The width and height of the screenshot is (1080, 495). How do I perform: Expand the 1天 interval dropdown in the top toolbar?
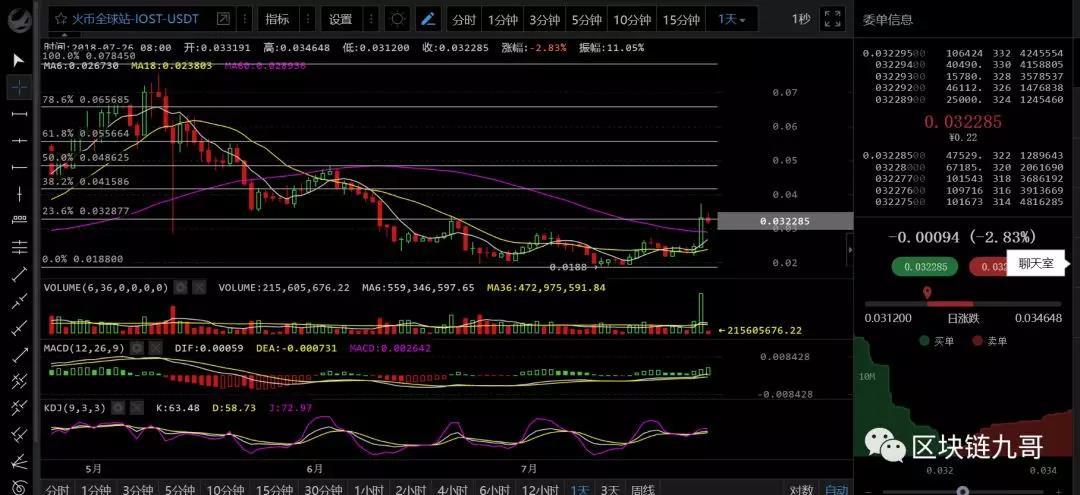coord(731,20)
